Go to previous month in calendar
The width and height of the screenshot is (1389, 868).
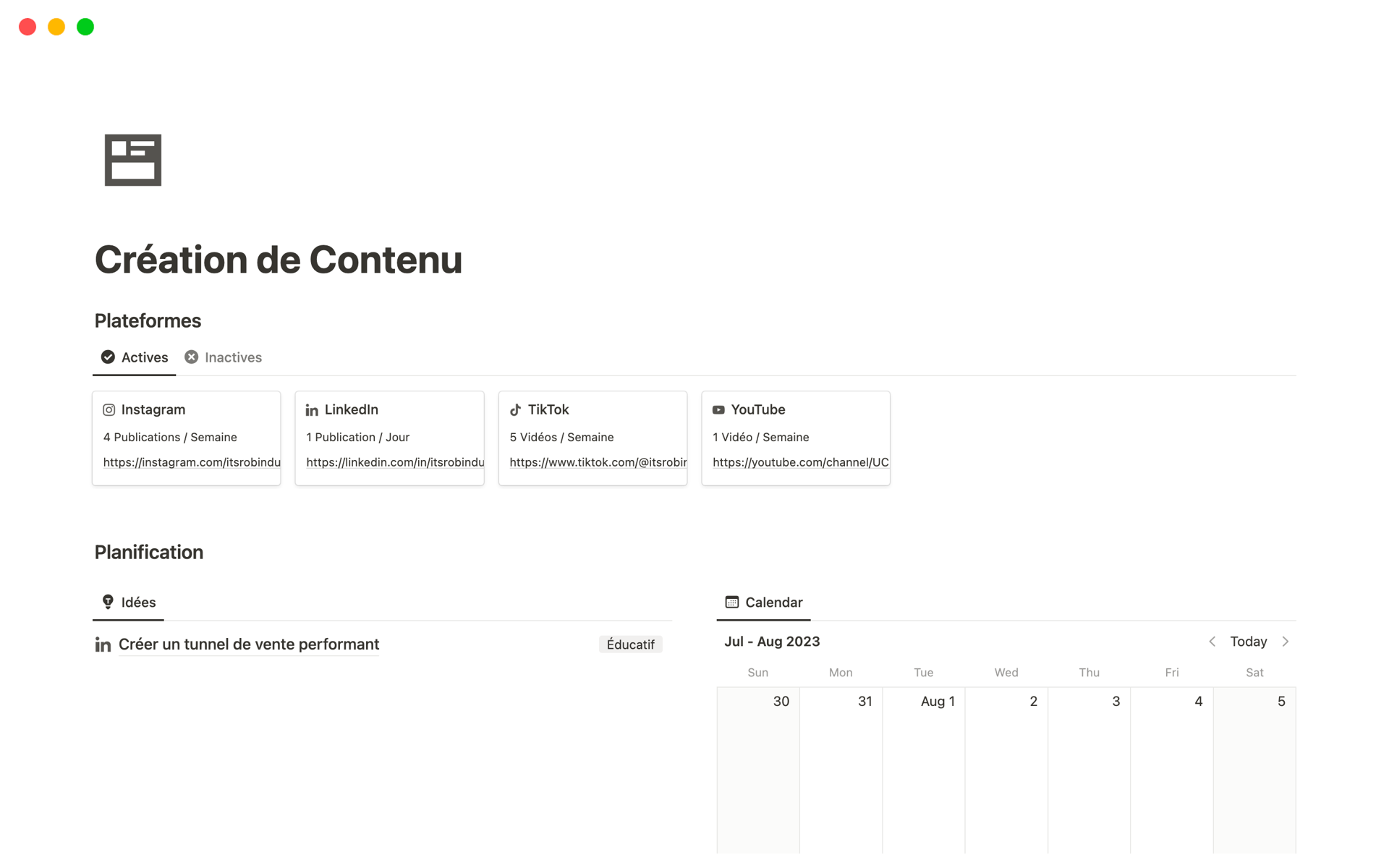(1212, 642)
